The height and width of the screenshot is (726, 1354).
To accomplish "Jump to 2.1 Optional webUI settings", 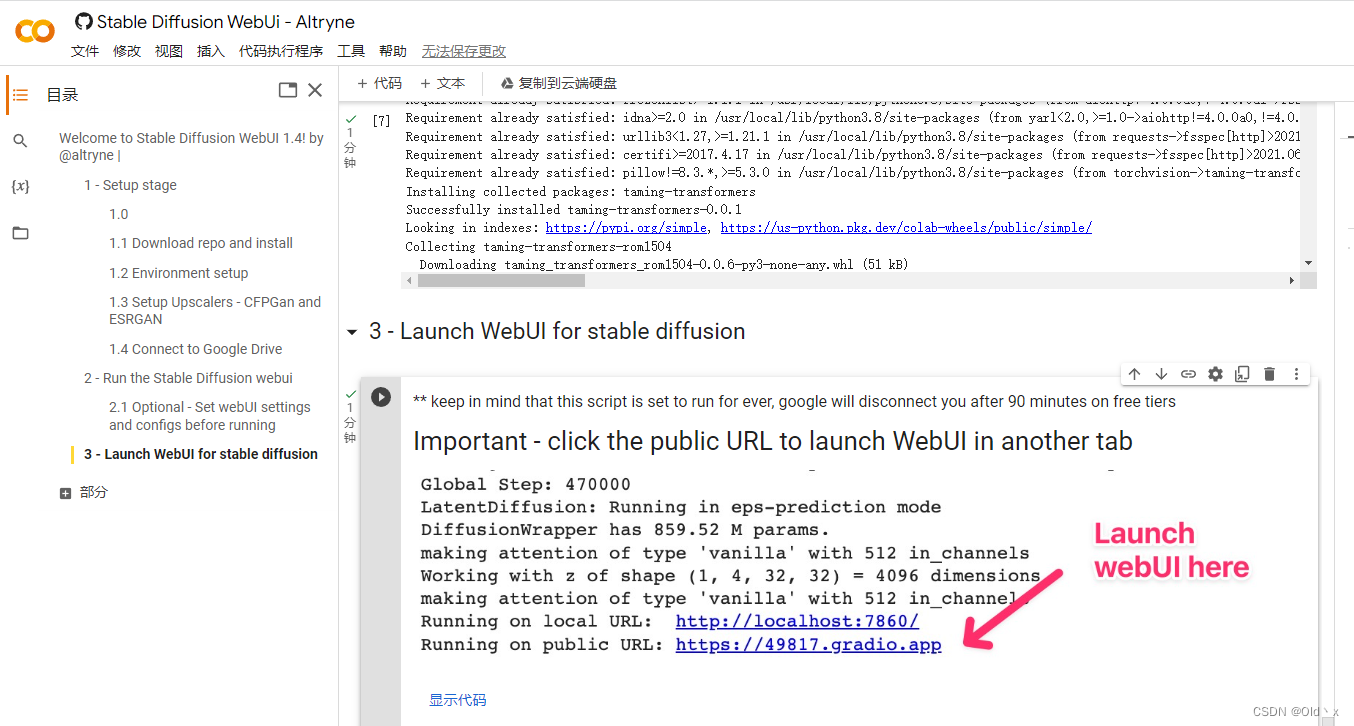I will coord(210,416).
